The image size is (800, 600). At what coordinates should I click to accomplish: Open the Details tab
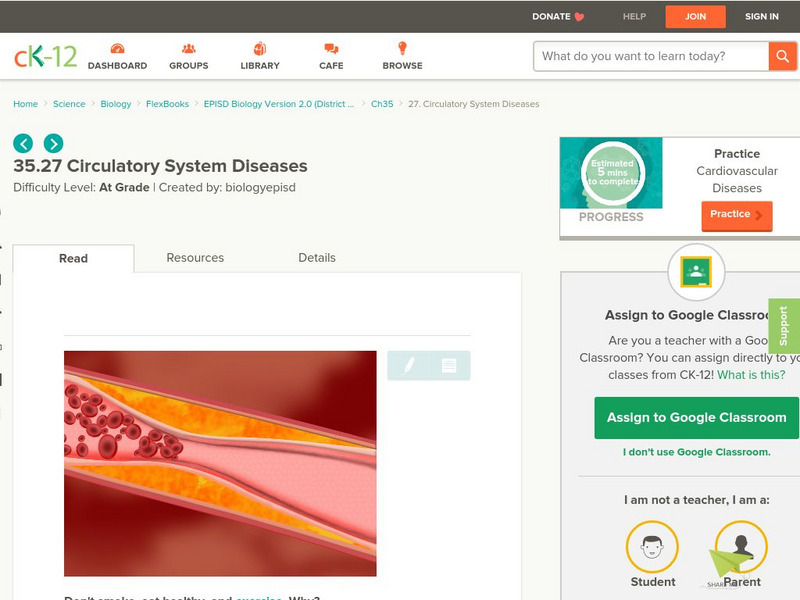coord(319,257)
